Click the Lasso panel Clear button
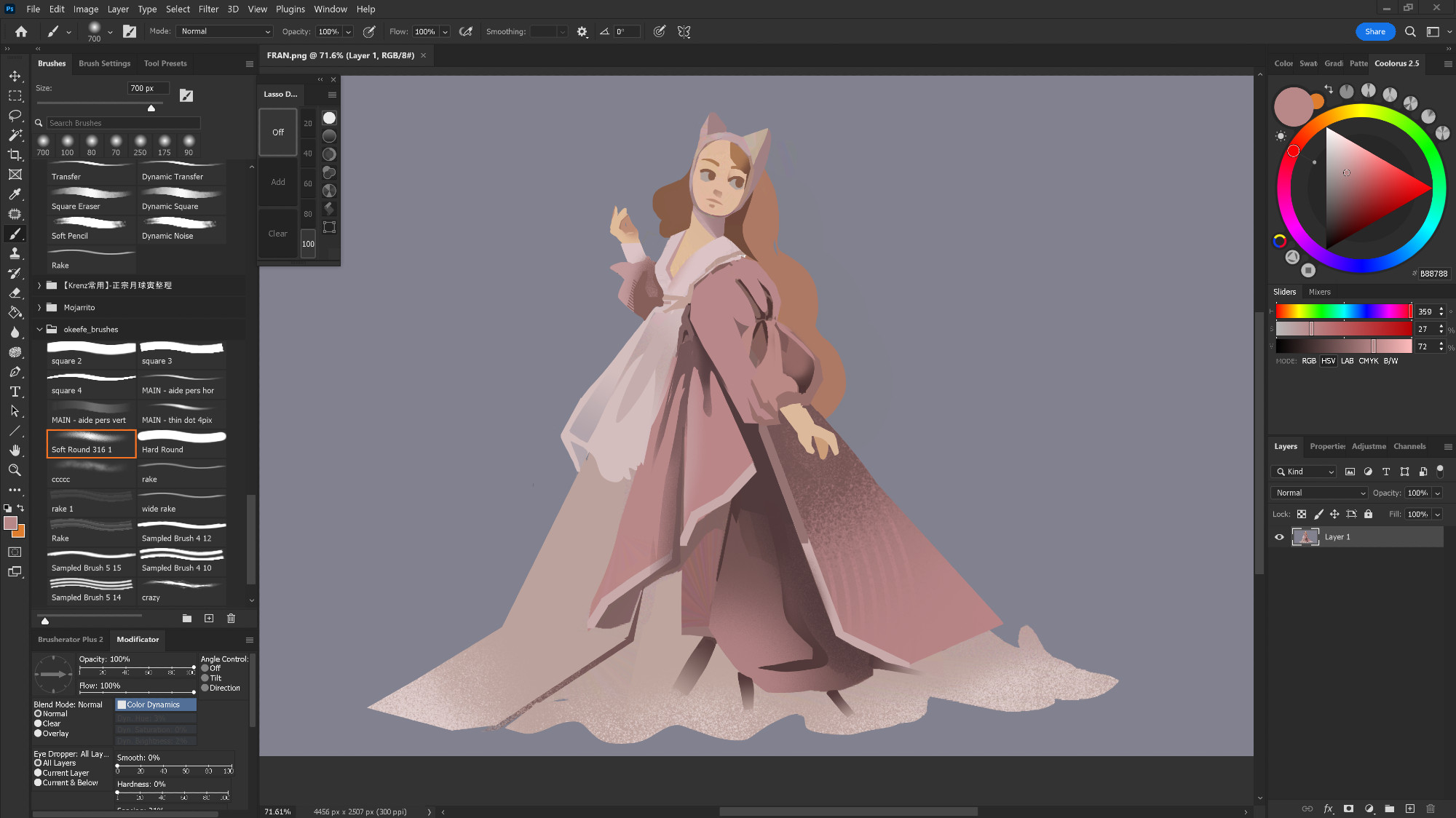1456x818 pixels. coord(278,233)
